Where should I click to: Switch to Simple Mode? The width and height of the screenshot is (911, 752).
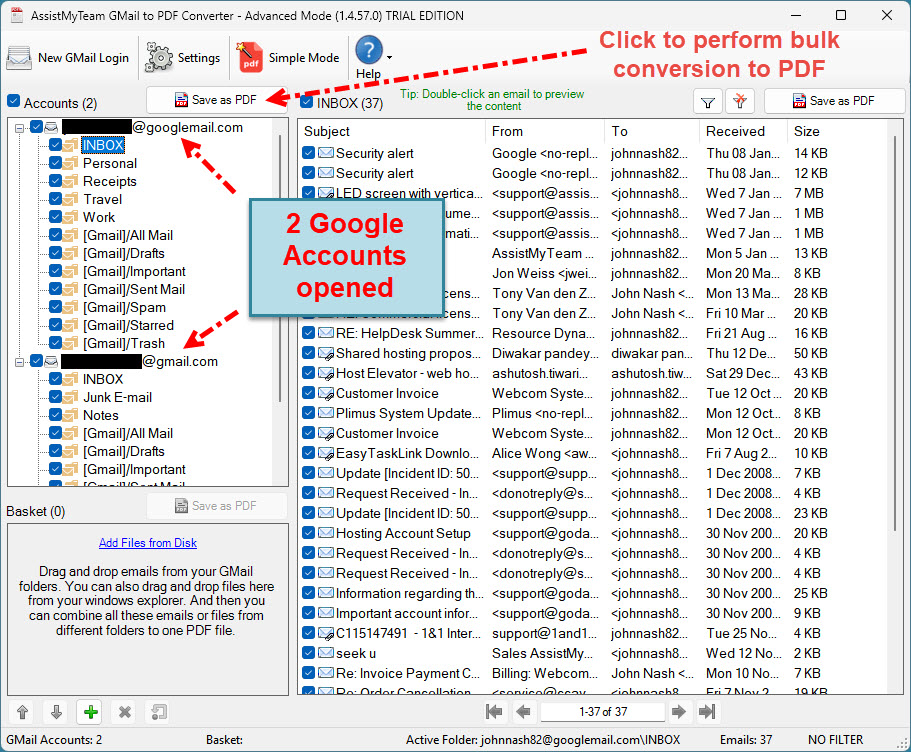coord(288,58)
